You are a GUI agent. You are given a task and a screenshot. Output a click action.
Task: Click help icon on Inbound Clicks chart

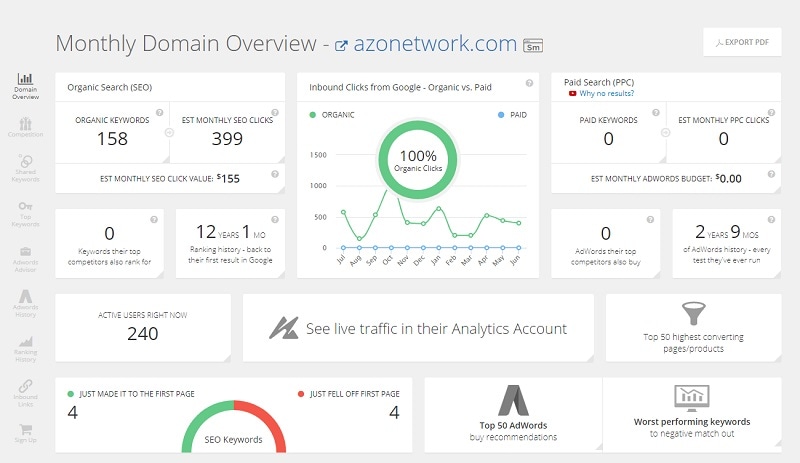point(530,83)
